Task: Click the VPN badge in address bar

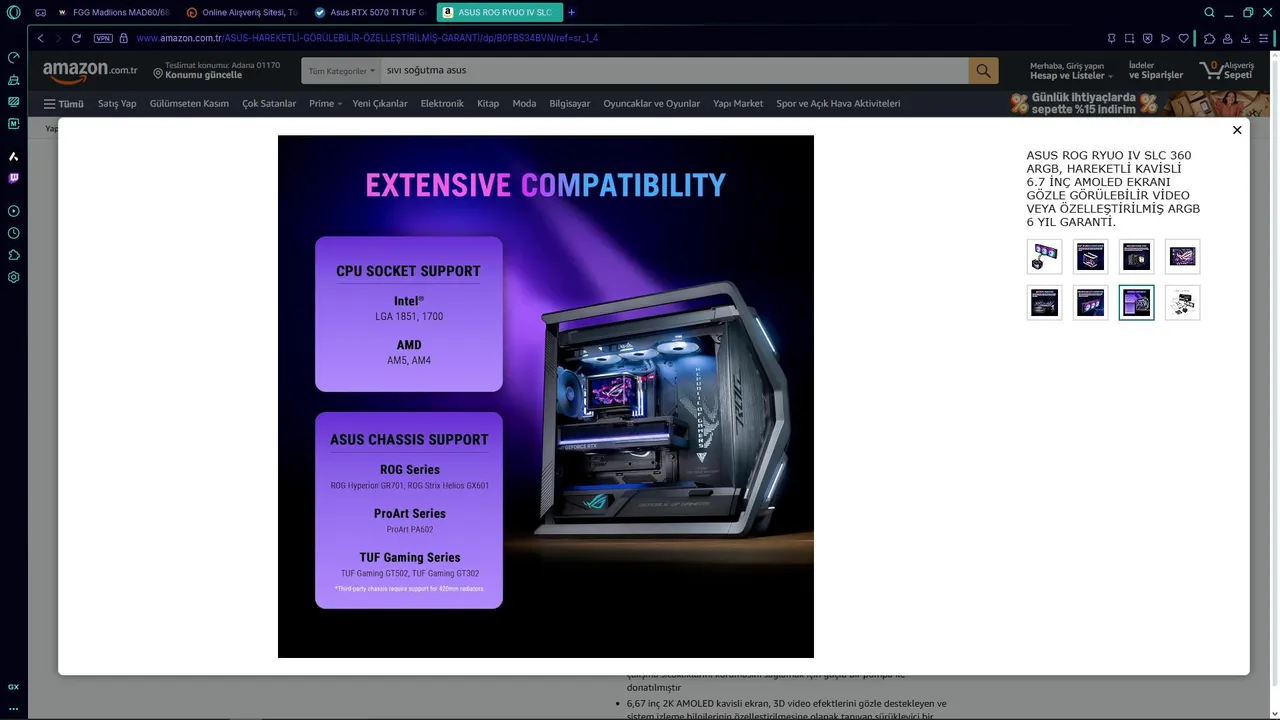Action: pos(103,38)
